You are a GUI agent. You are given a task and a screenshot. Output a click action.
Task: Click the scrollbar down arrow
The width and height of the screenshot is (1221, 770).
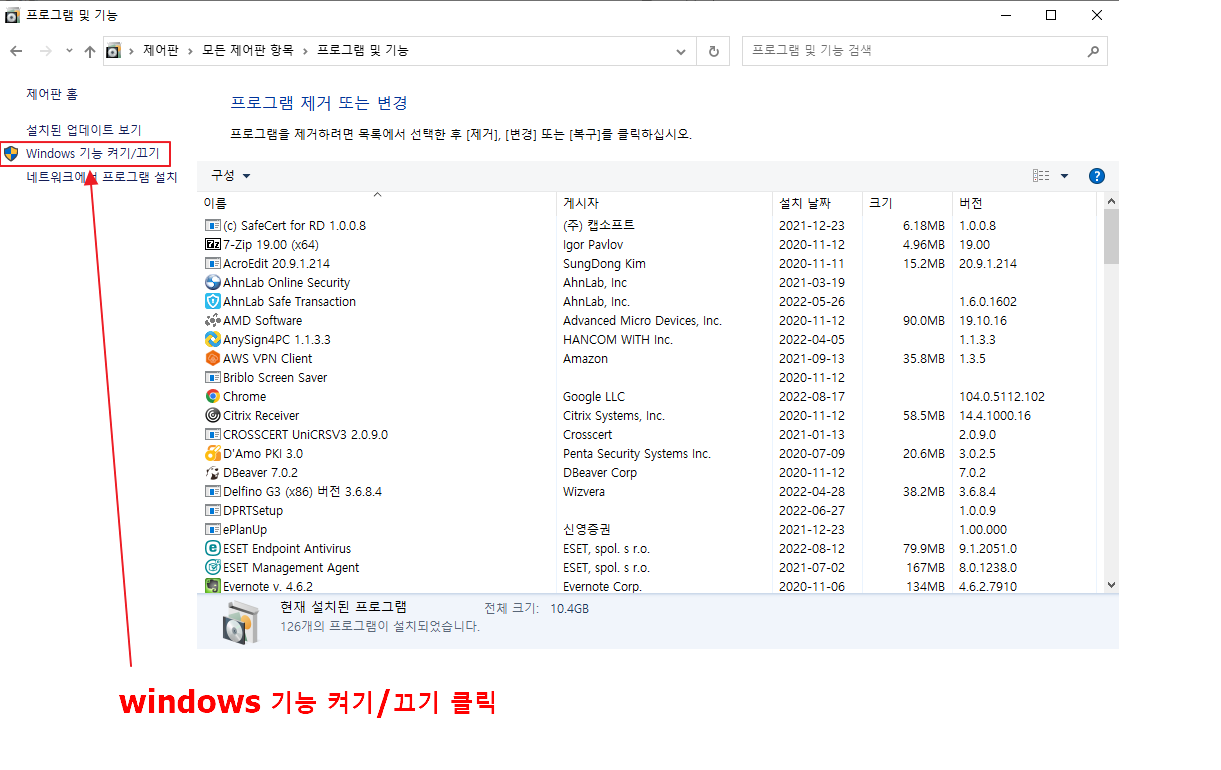(x=1111, y=585)
